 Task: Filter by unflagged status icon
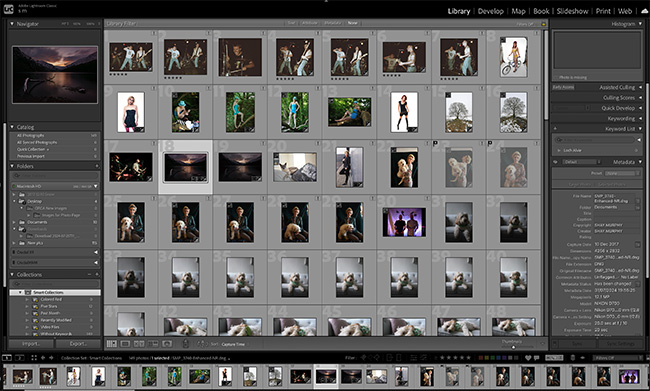[370, 357]
